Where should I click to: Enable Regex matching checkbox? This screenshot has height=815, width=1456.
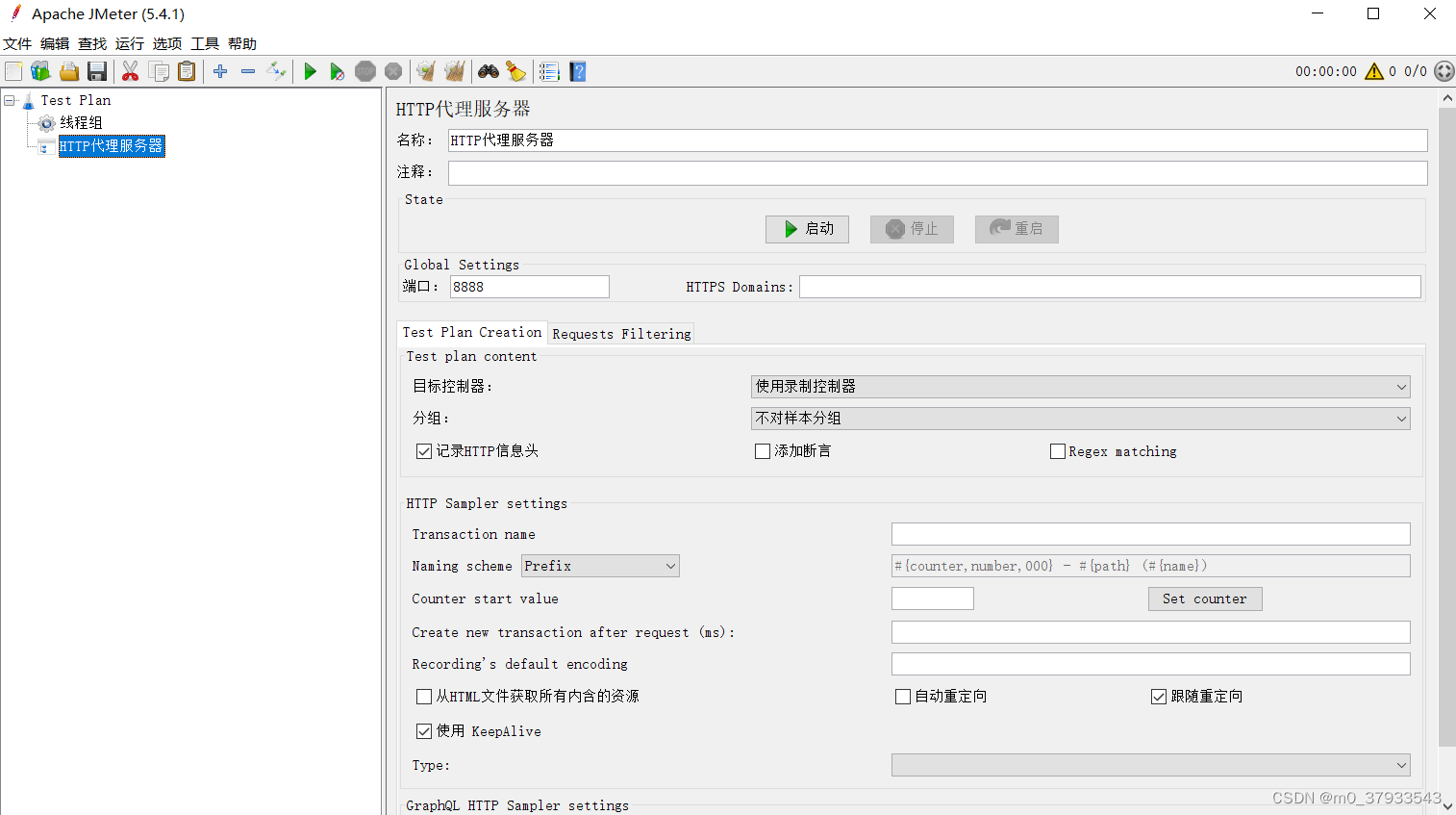point(1058,451)
